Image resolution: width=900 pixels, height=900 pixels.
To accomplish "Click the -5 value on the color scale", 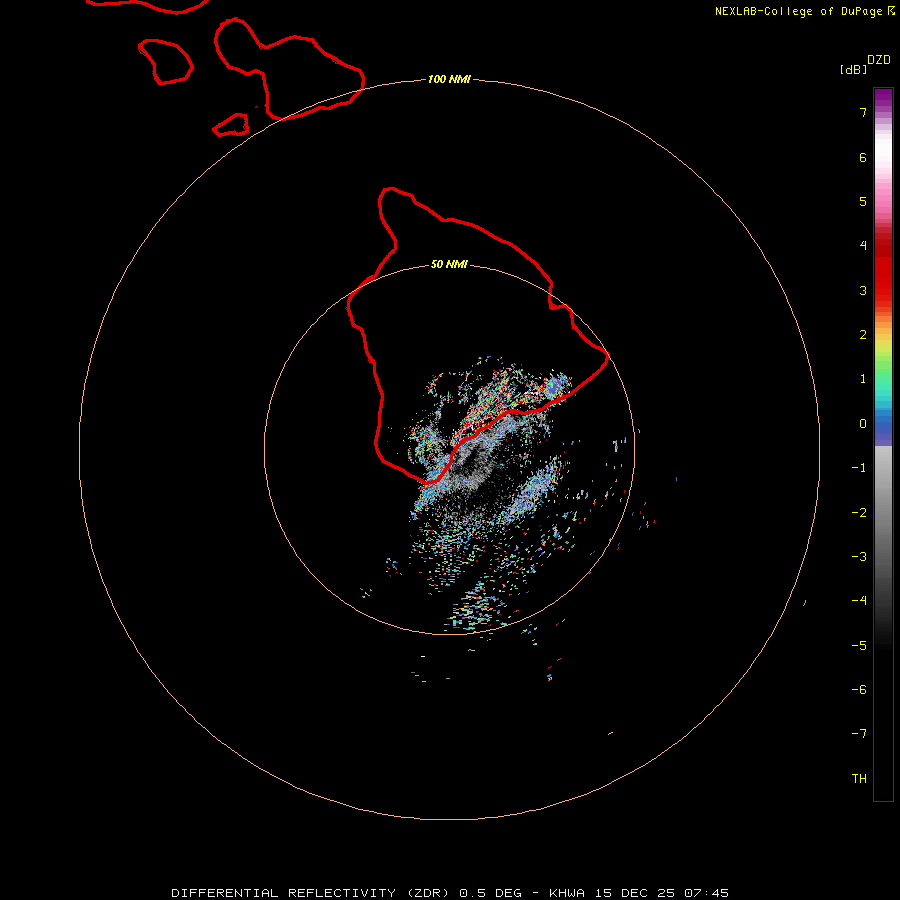I will point(859,646).
